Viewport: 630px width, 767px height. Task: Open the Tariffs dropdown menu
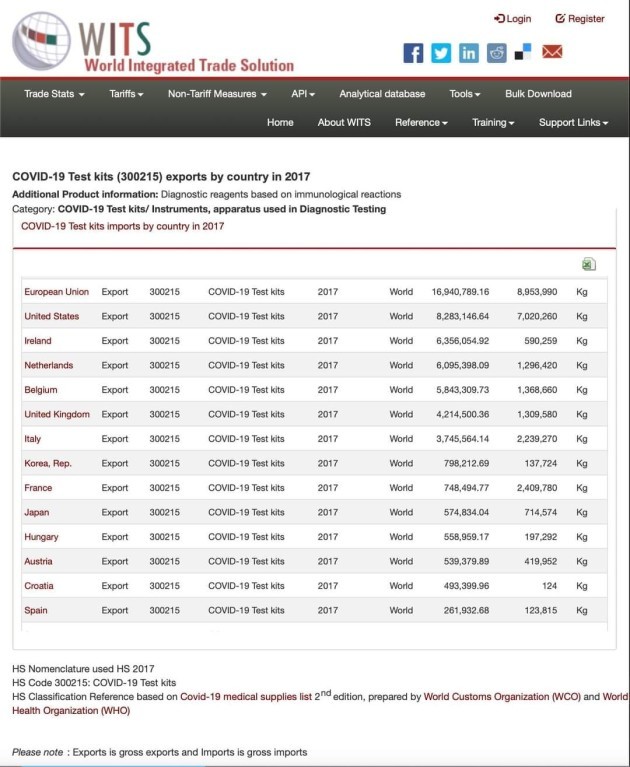tap(126, 94)
